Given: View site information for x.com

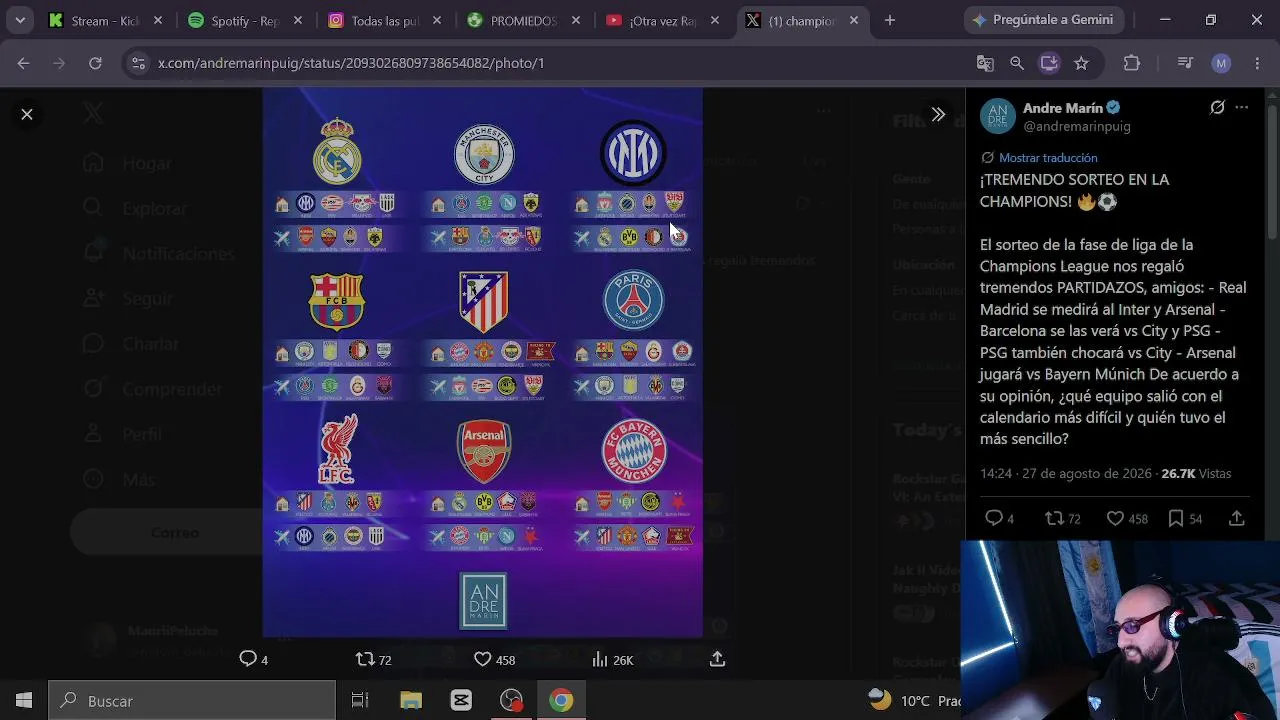Looking at the screenshot, I should 138,63.
